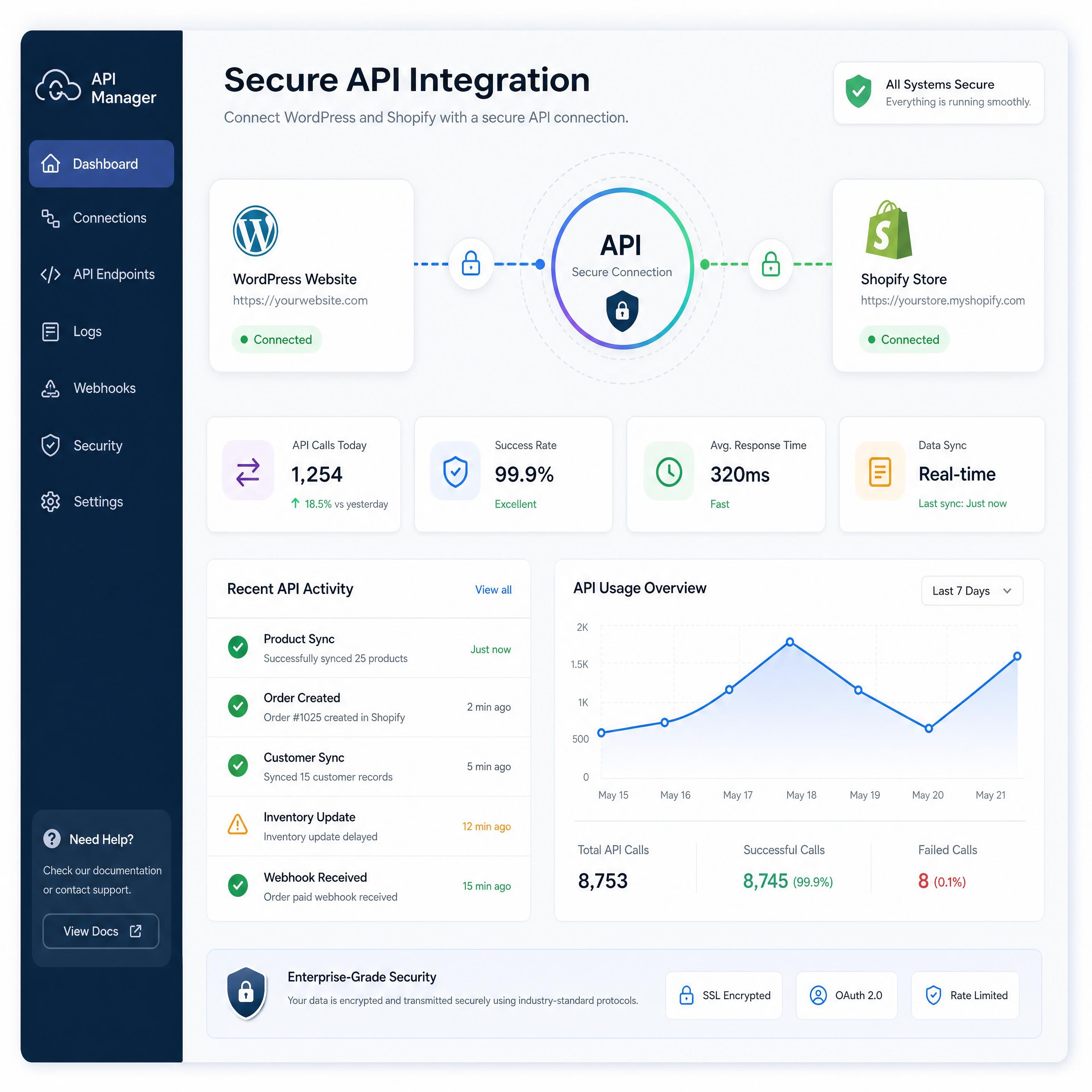Click the green padlock on Shopify link
This screenshot has width=1092, height=1092.
point(770,264)
